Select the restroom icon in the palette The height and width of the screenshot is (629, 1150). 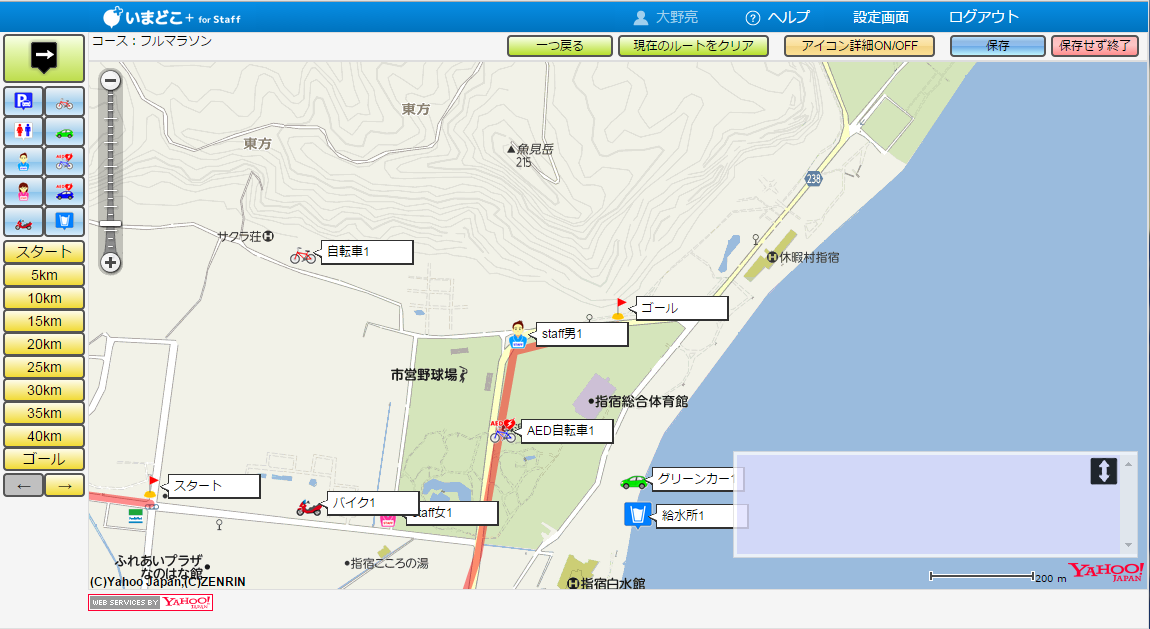(24, 132)
